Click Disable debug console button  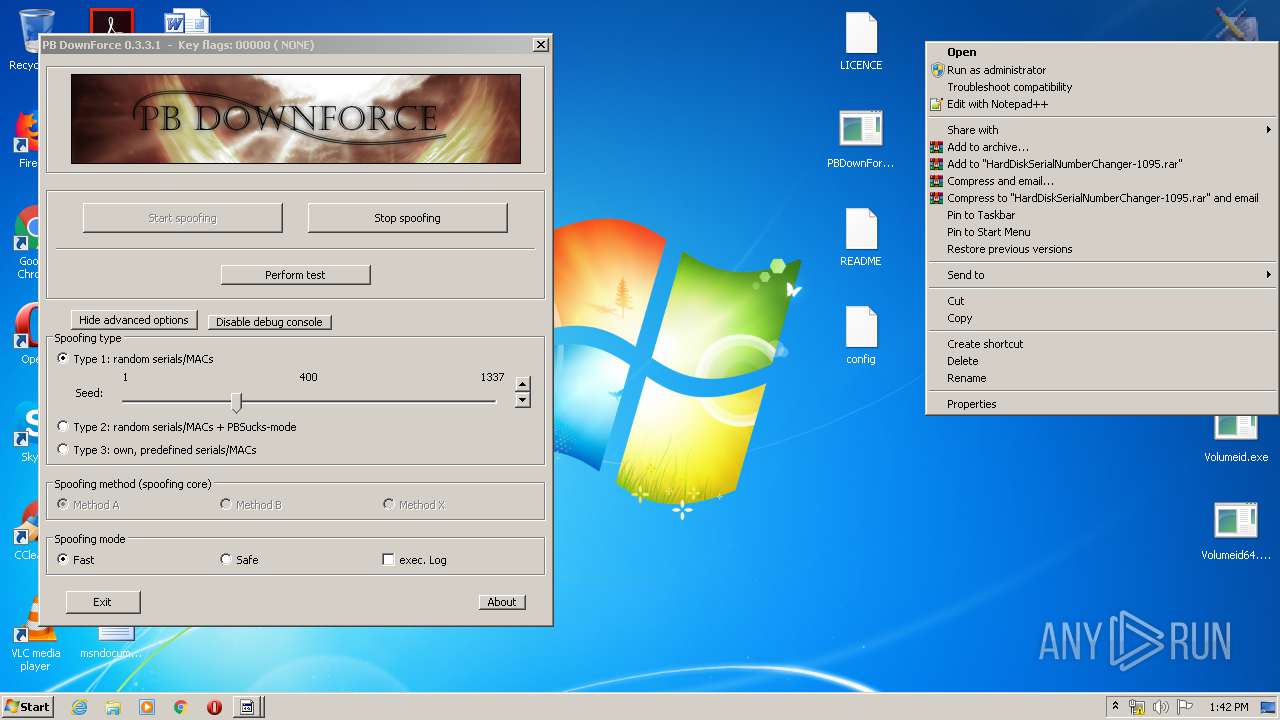point(269,322)
